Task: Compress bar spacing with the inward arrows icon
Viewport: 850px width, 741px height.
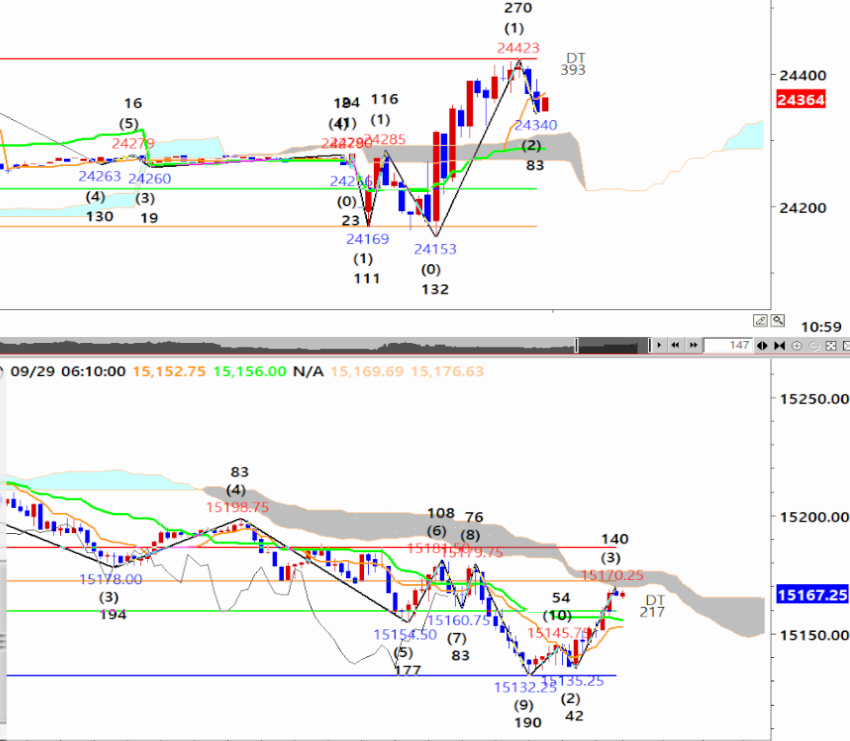Action: pyautogui.click(x=780, y=346)
